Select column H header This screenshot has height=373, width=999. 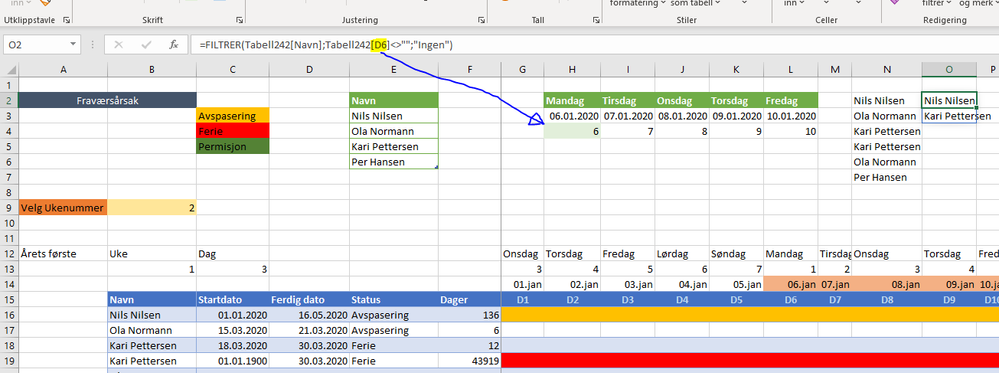click(572, 69)
